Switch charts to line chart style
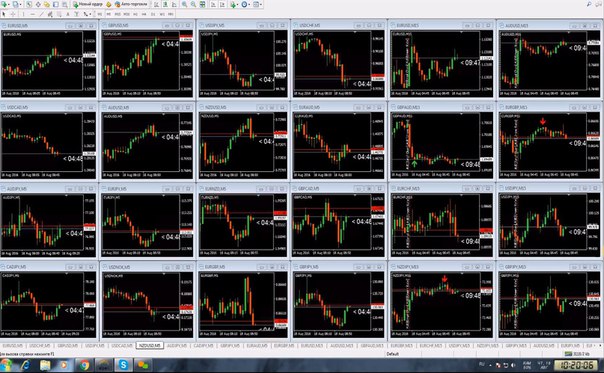604x373 pixels. click(174, 5)
